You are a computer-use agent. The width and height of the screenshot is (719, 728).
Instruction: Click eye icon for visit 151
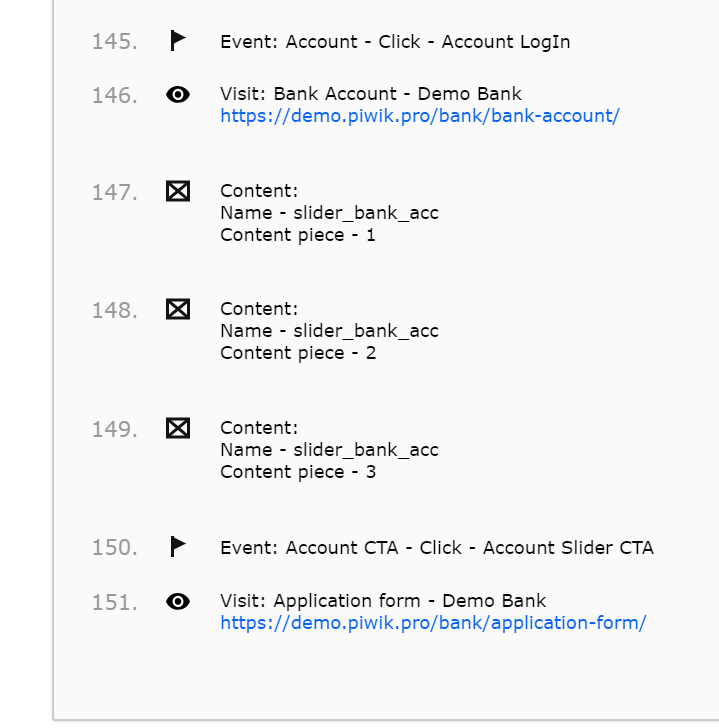click(x=178, y=601)
